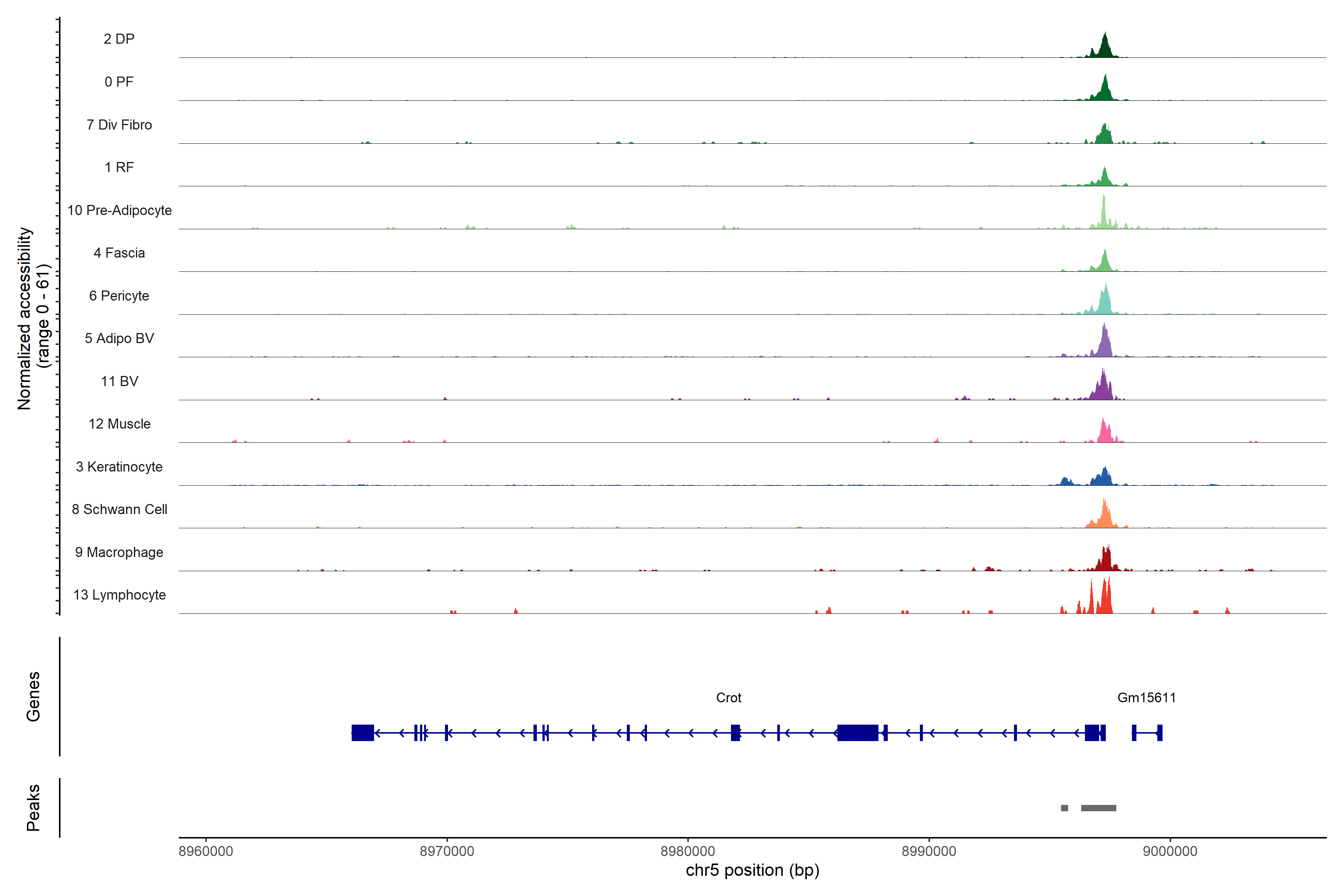Click the 9 Macrophage track label
The image size is (1344, 896).
tap(119, 552)
